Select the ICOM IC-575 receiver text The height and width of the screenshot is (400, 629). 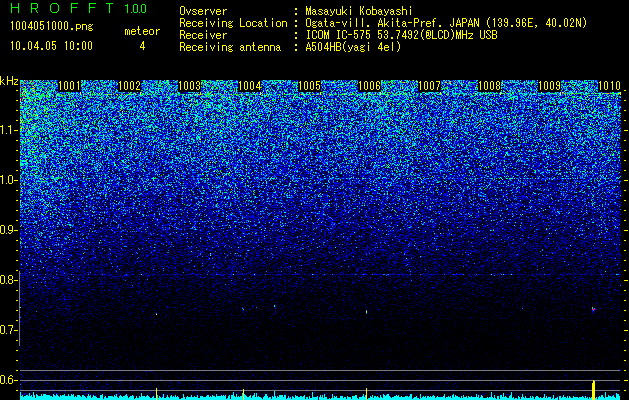(401, 35)
